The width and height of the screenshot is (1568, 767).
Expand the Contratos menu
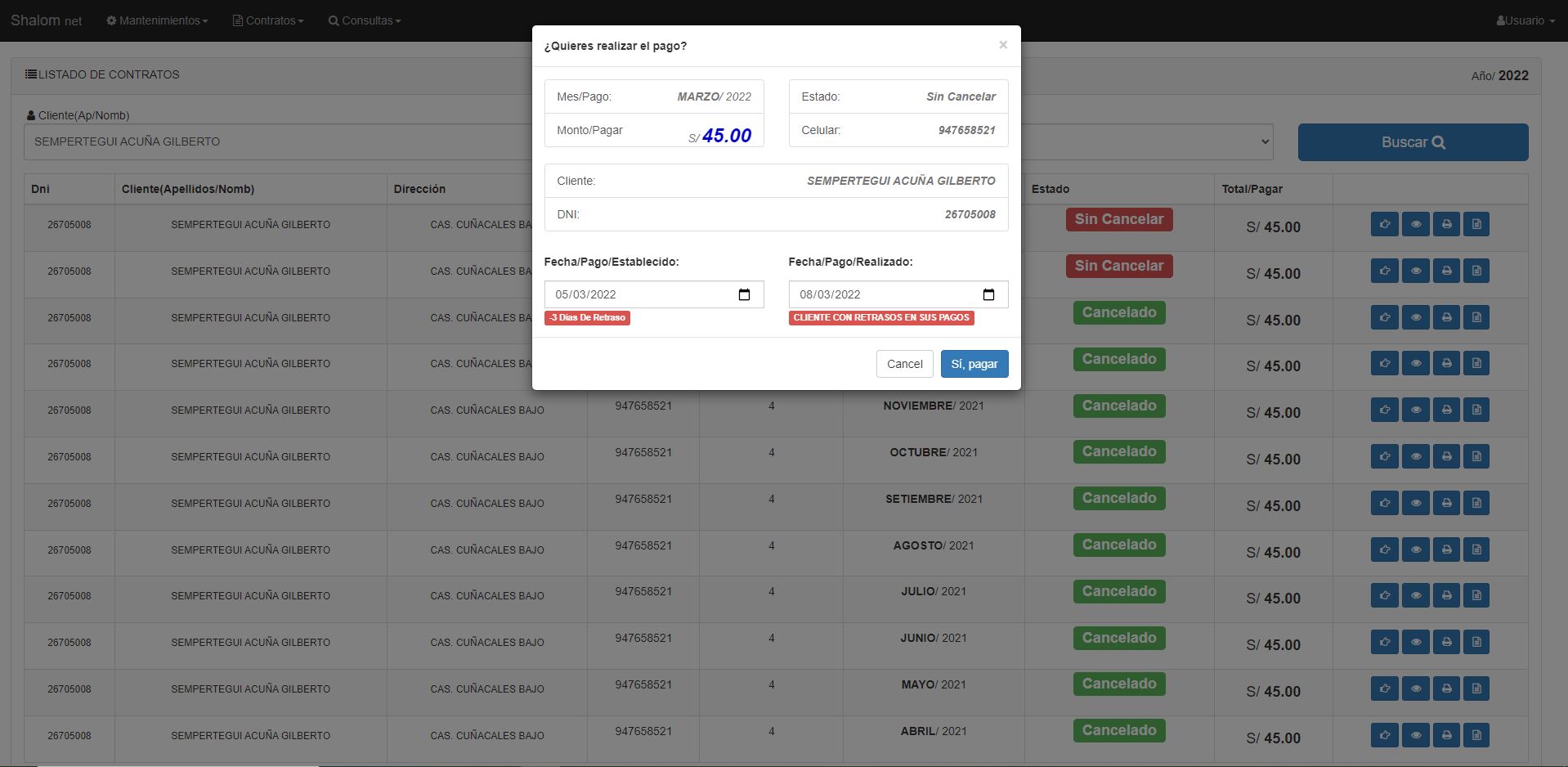tap(268, 20)
